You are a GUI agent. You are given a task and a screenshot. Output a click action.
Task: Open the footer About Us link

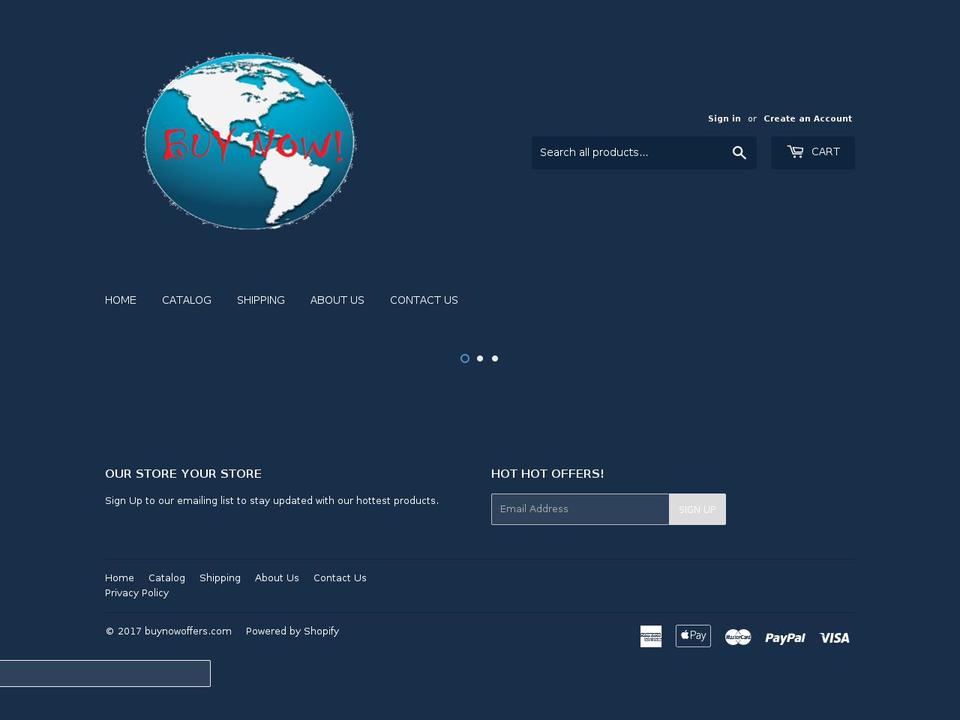click(277, 578)
